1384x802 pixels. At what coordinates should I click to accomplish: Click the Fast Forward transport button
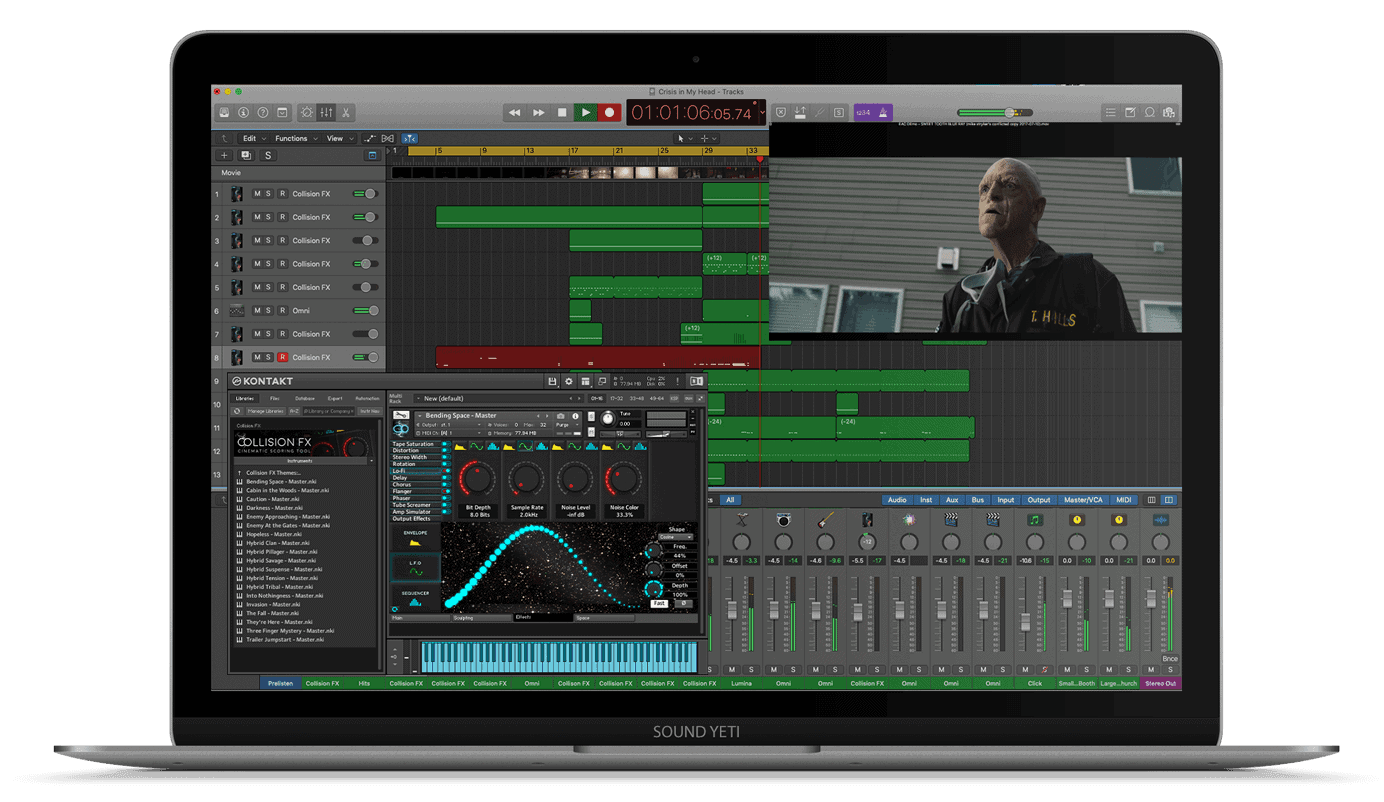(x=539, y=113)
